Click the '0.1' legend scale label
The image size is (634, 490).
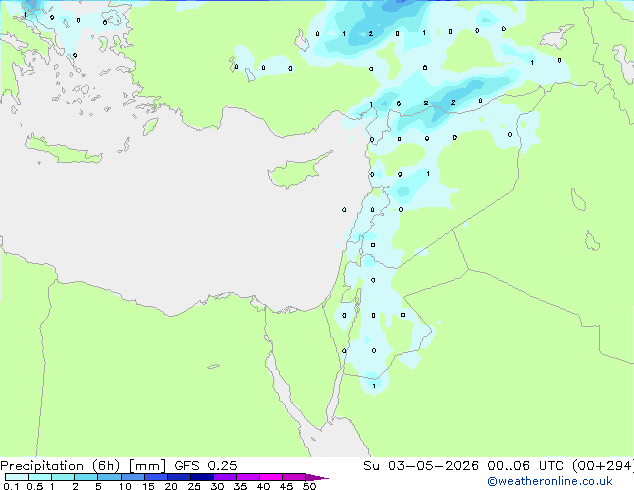[x=10, y=486]
